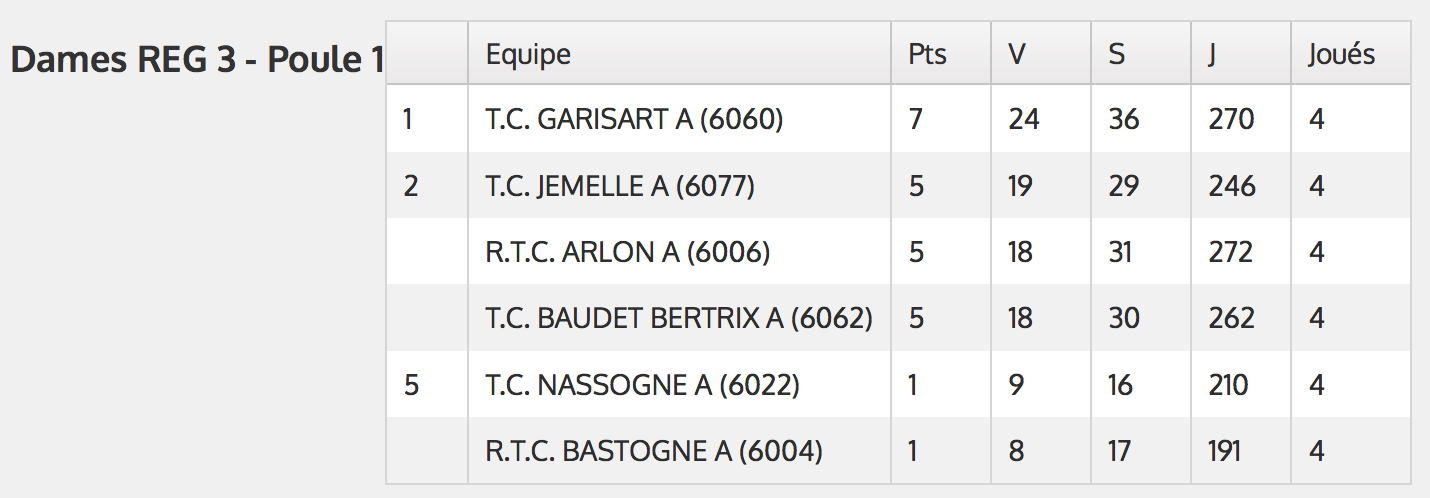Open the T.C. GARISART A (6060) team
Image resolution: width=1430 pixels, height=498 pixels.
(634, 119)
